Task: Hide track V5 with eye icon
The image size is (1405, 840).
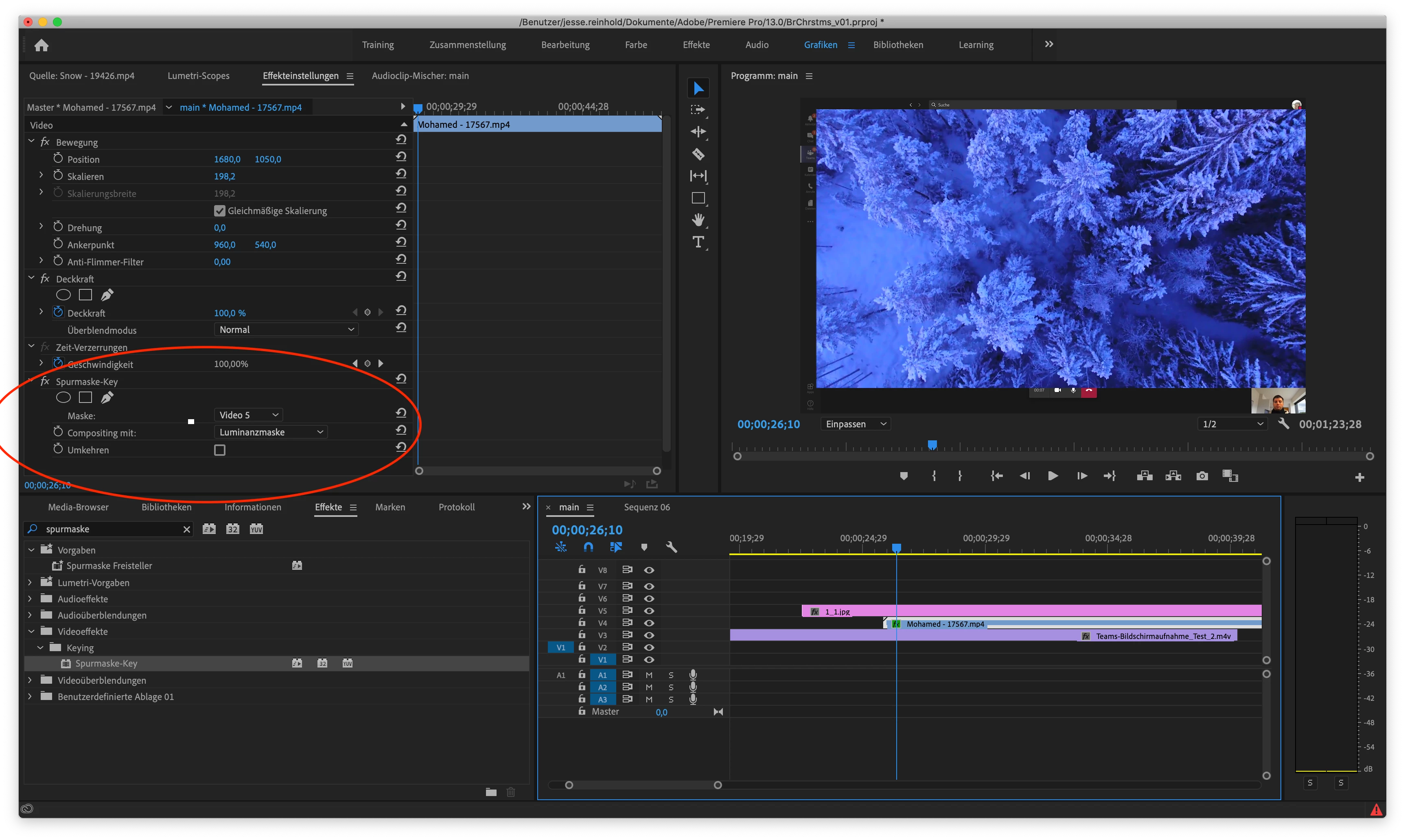Action: [649, 611]
